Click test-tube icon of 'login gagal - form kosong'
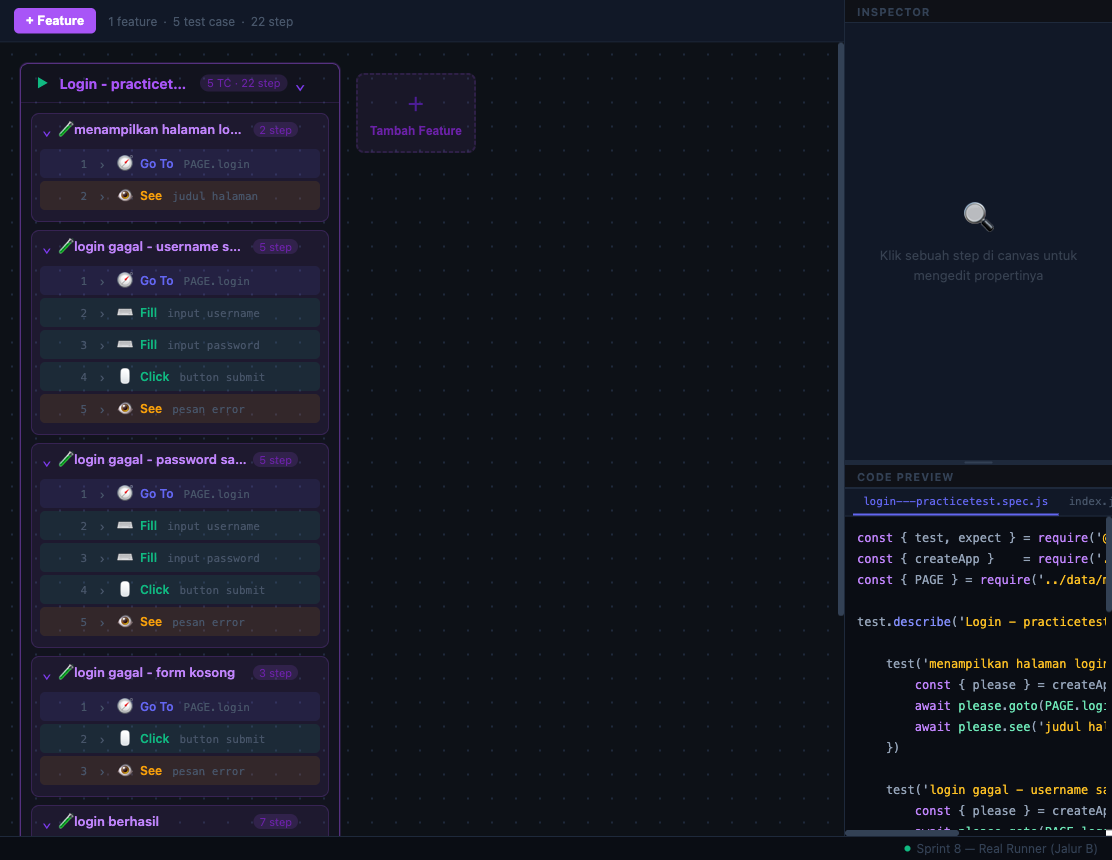 pos(65,672)
